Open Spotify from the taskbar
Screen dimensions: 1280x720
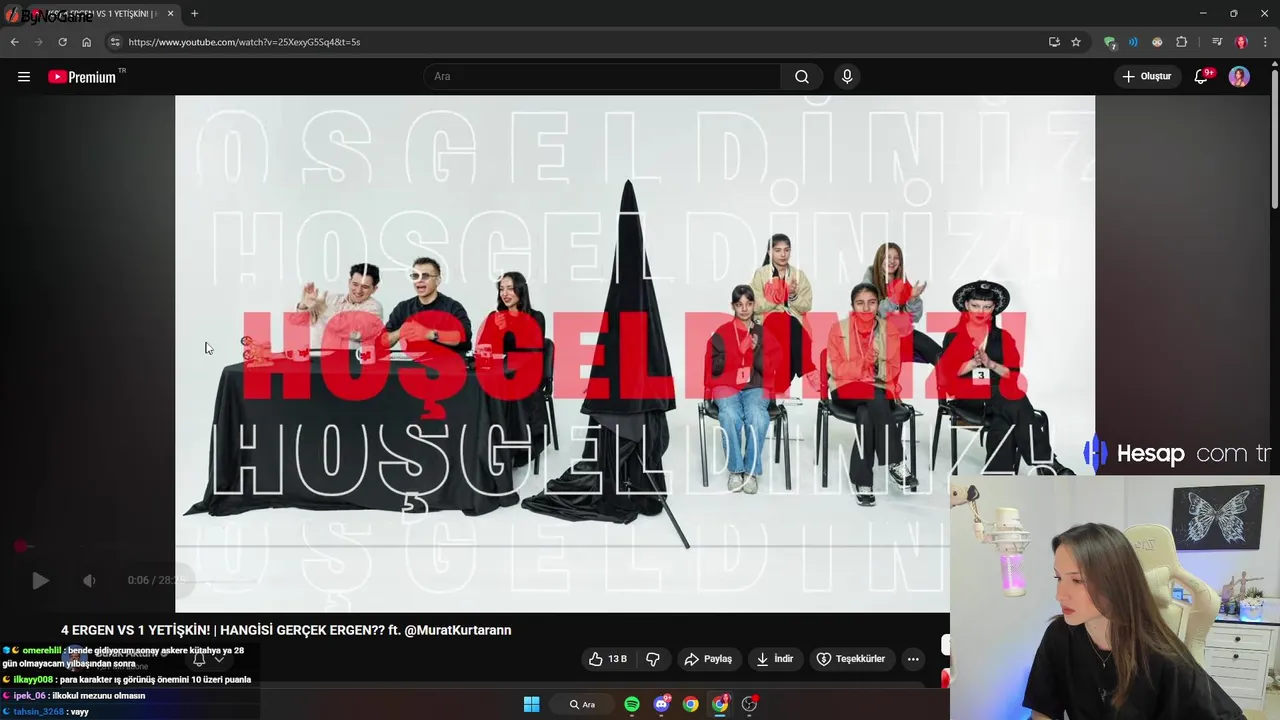[632, 704]
